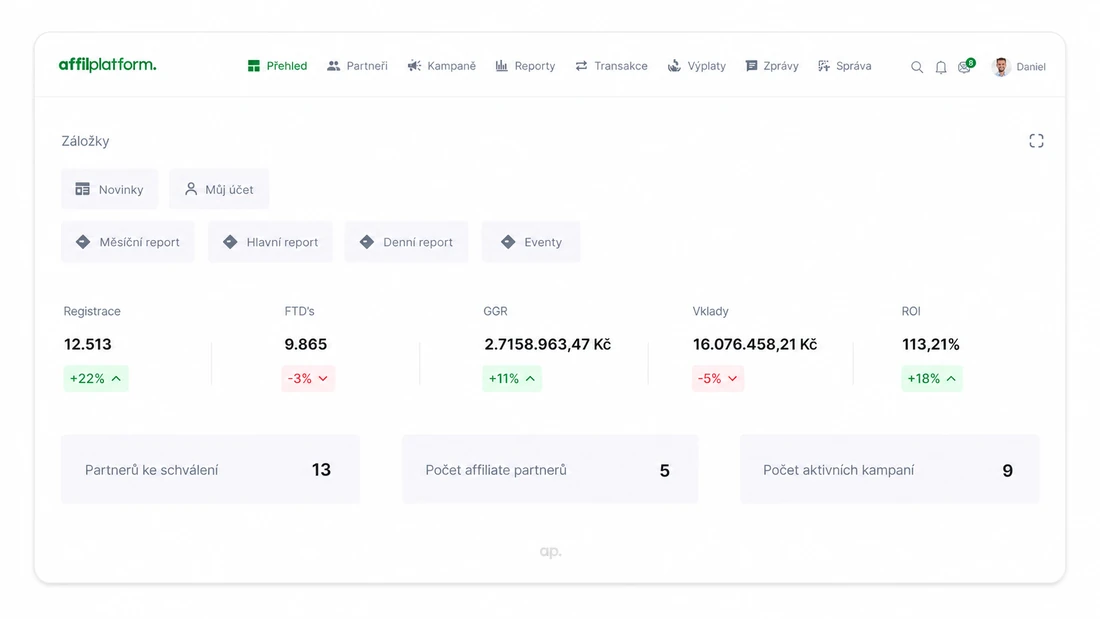
Task: Click the Kampaně megaphone icon
Action: pos(415,66)
